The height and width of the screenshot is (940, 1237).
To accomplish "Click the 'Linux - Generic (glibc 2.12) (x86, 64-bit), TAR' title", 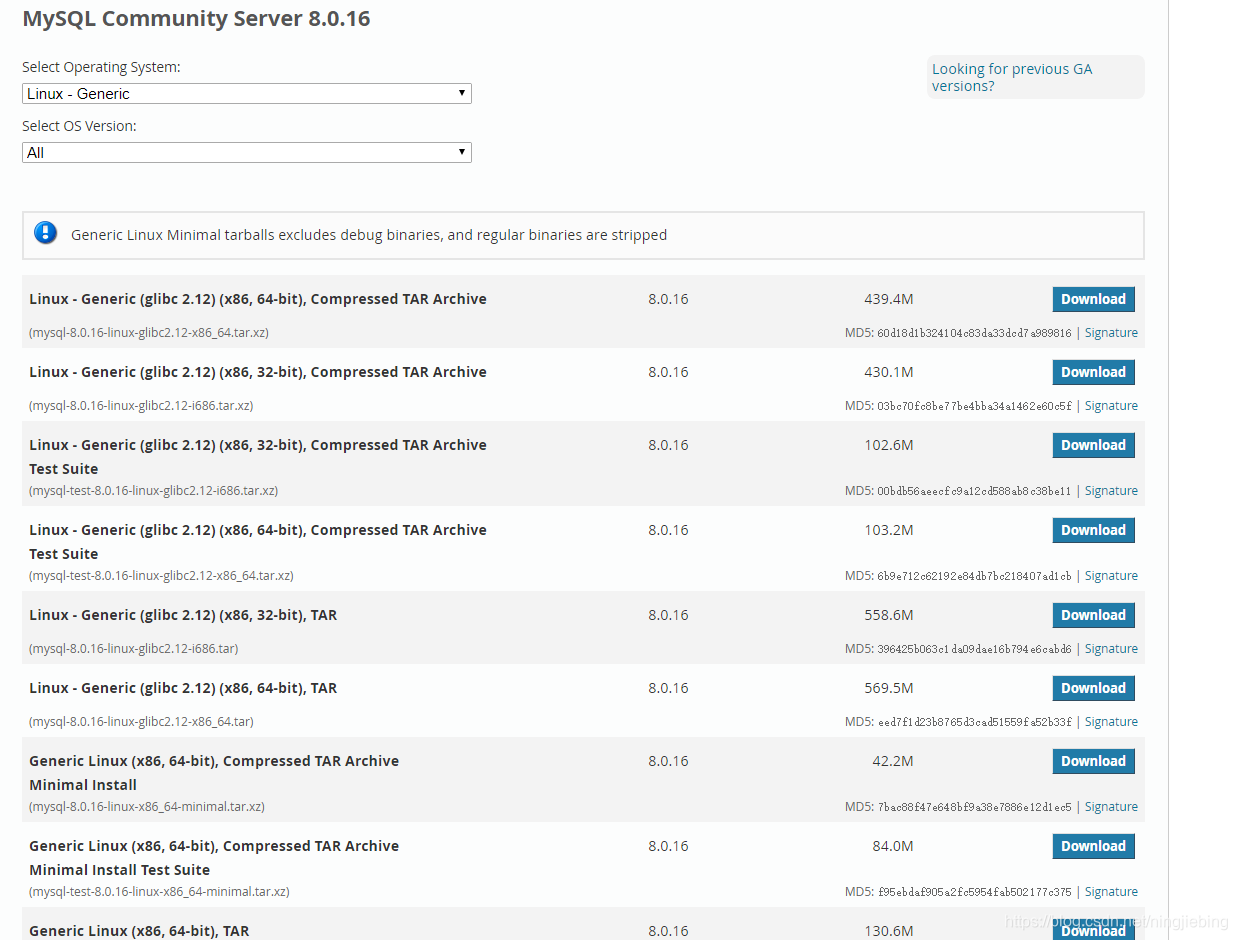I will 183,688.
